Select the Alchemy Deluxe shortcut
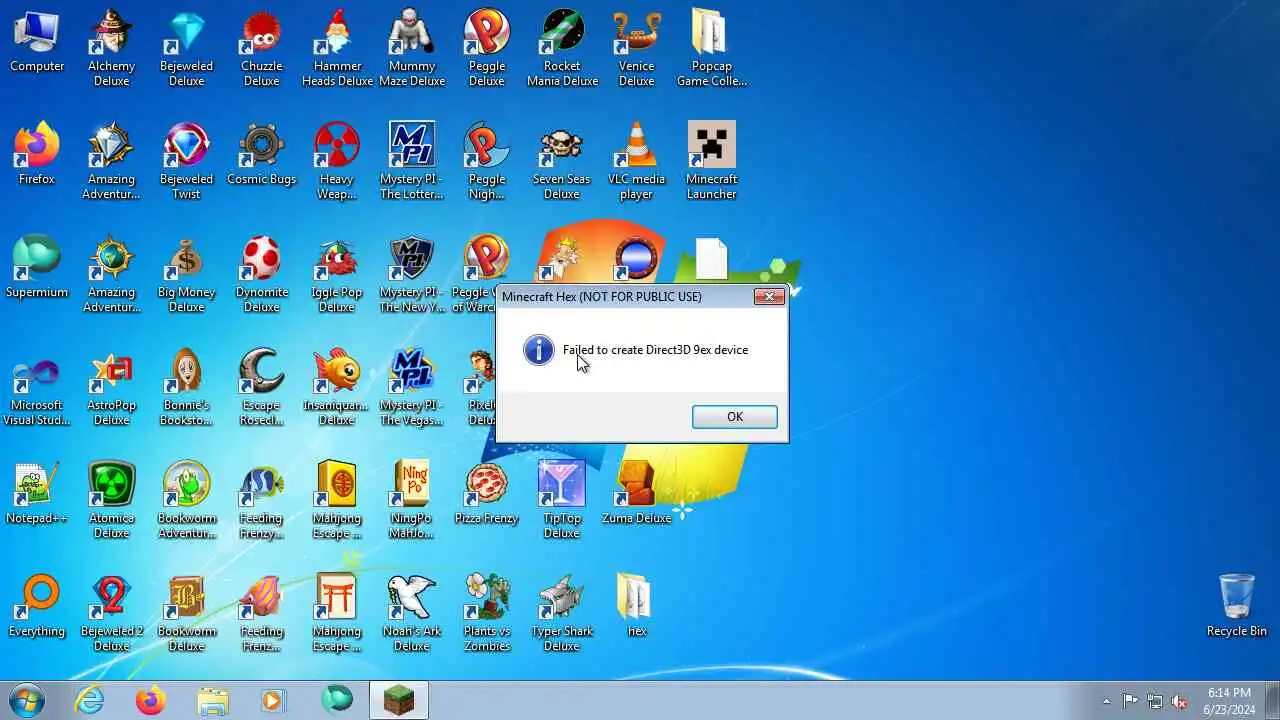 pyautogui.click(x=112, y=48)
